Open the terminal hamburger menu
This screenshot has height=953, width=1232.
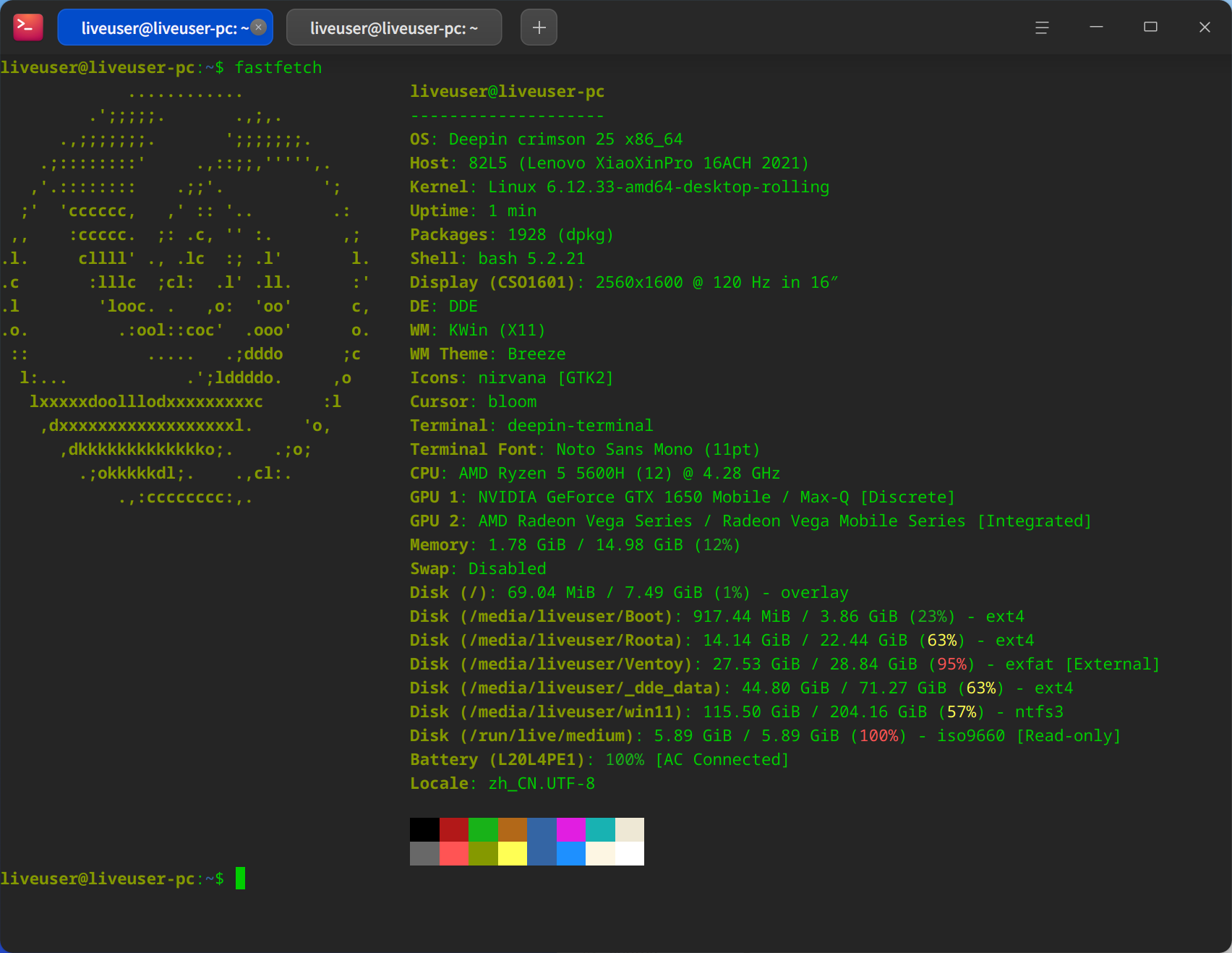1042,27
